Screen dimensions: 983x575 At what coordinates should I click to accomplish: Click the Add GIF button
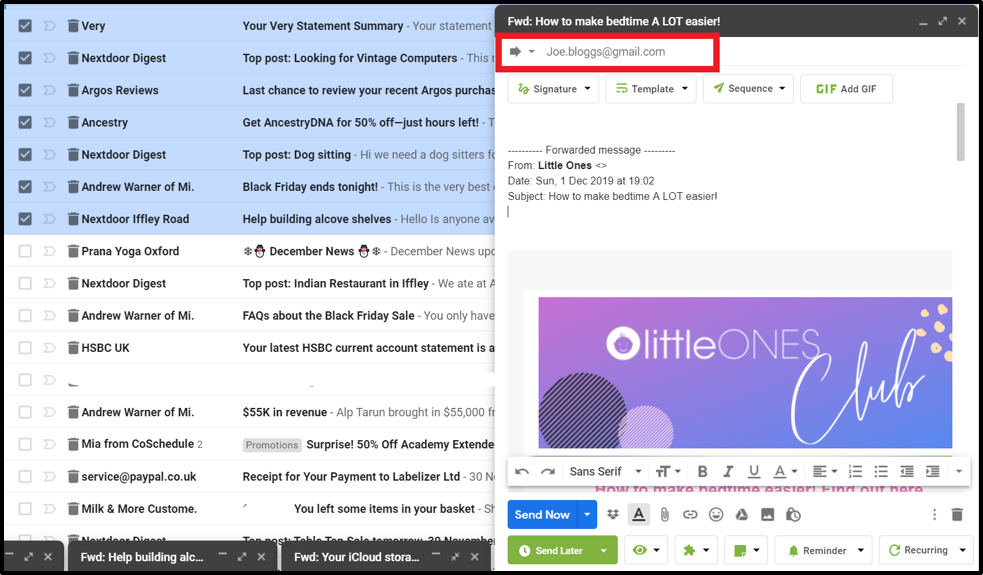pos(846,89)
